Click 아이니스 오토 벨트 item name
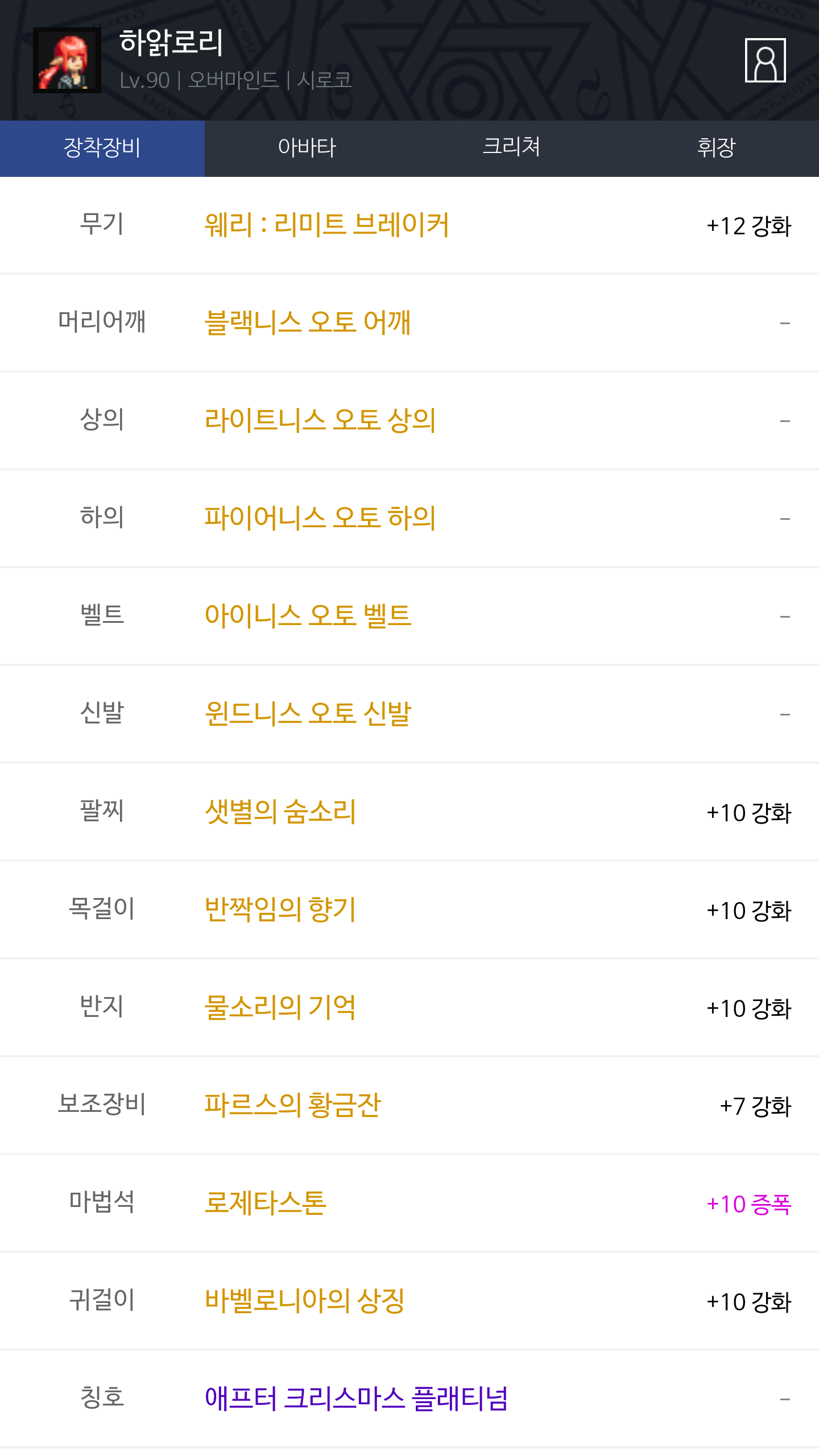 [x=308, y=616]
